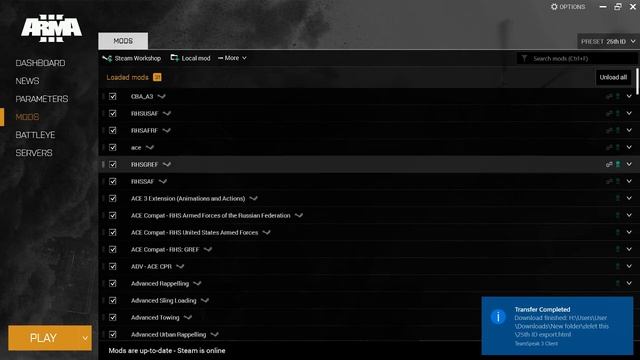Image resolution: width=640 pixels, height=360 pixels.
Task: Expand Advanced Rappelling row details chevron
Action: 629,283
